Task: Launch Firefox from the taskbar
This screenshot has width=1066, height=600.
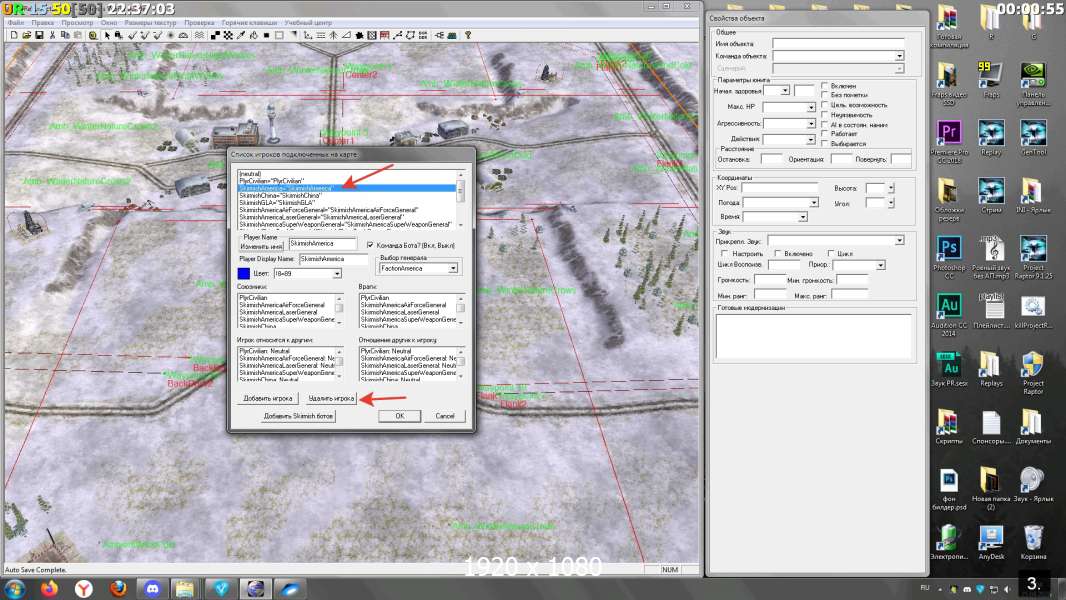Action: pos(49,588)
